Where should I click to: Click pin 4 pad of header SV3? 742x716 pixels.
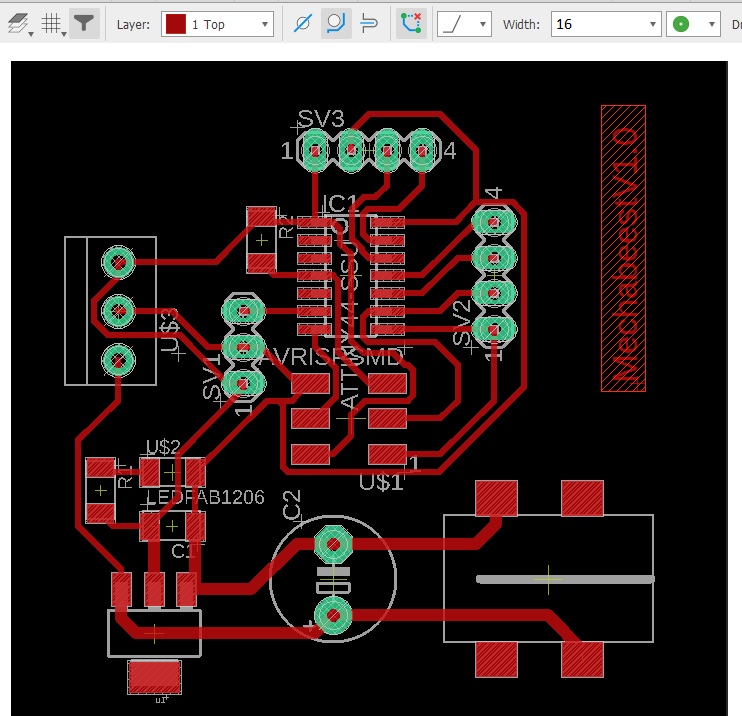pos(423,150)
